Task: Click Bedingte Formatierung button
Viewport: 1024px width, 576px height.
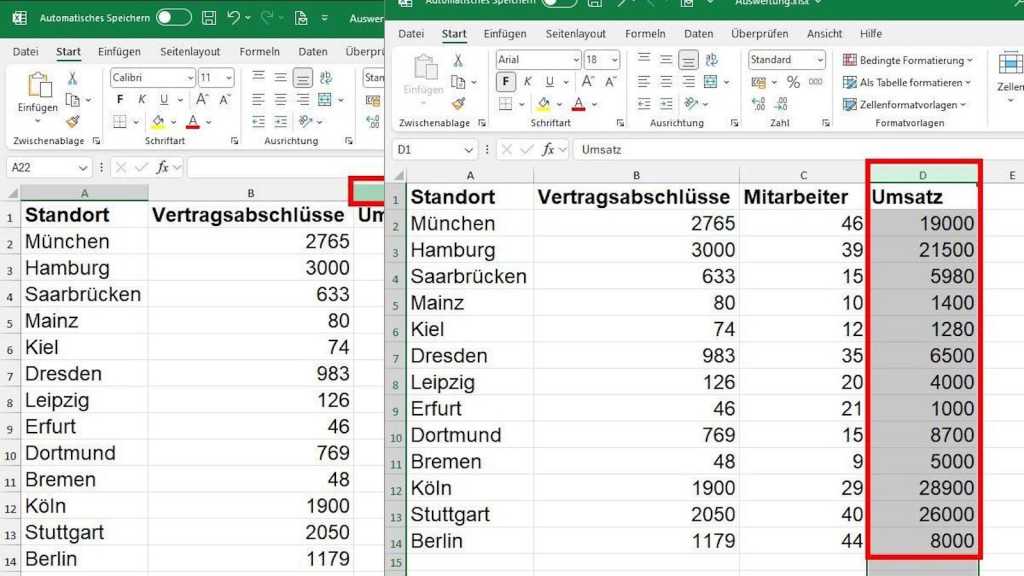Action: pos(905,60)
